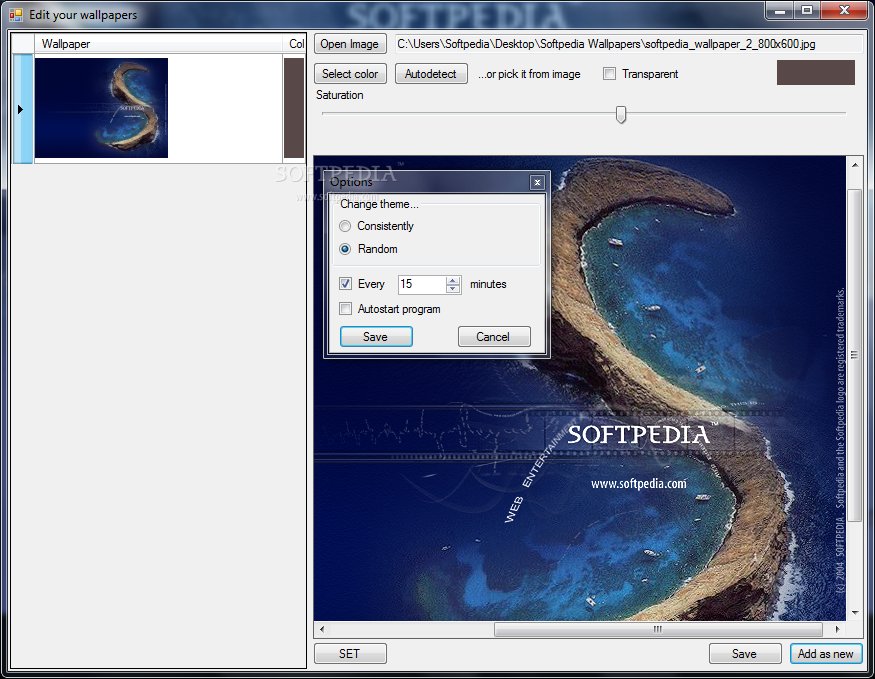Click Save in the Options dialog
Image resolution: width=875 pixels, height=679 pixels.
coord(376,336)
